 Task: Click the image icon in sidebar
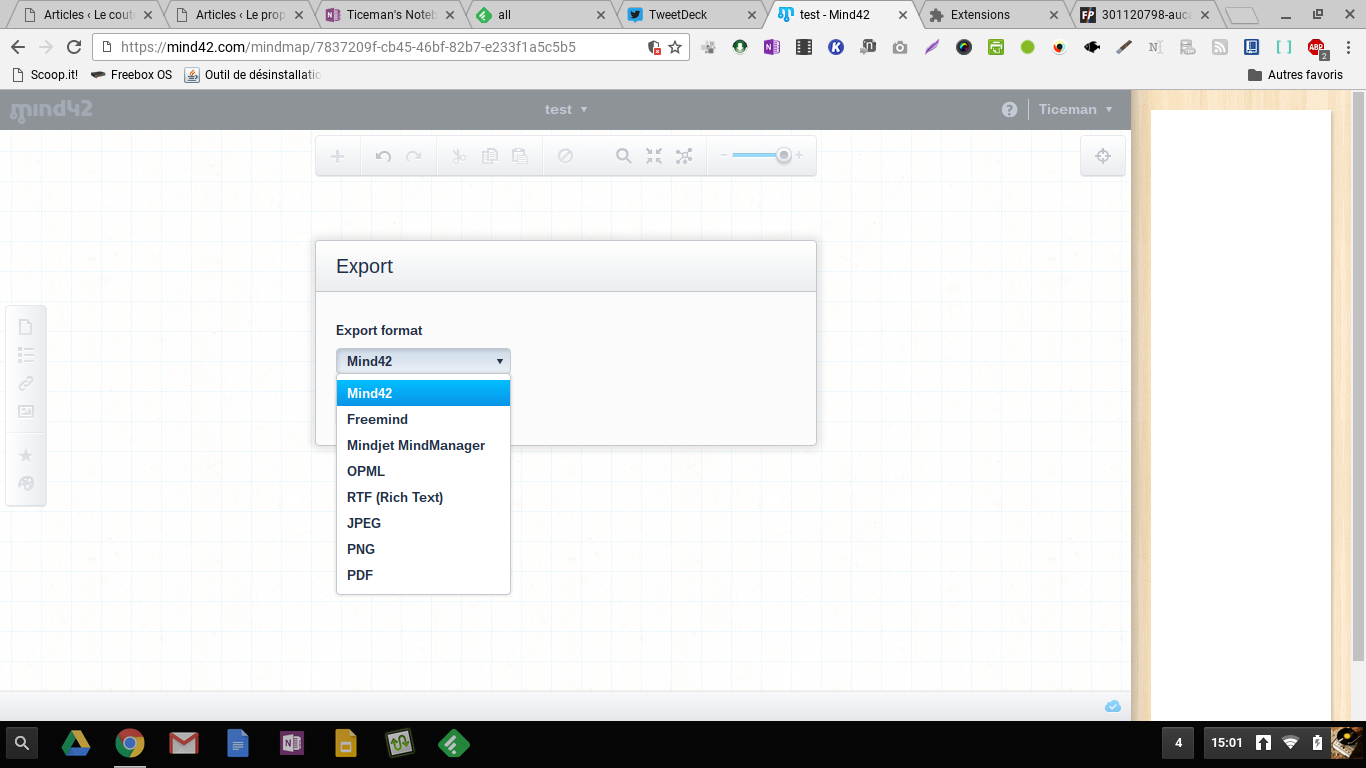26,411
